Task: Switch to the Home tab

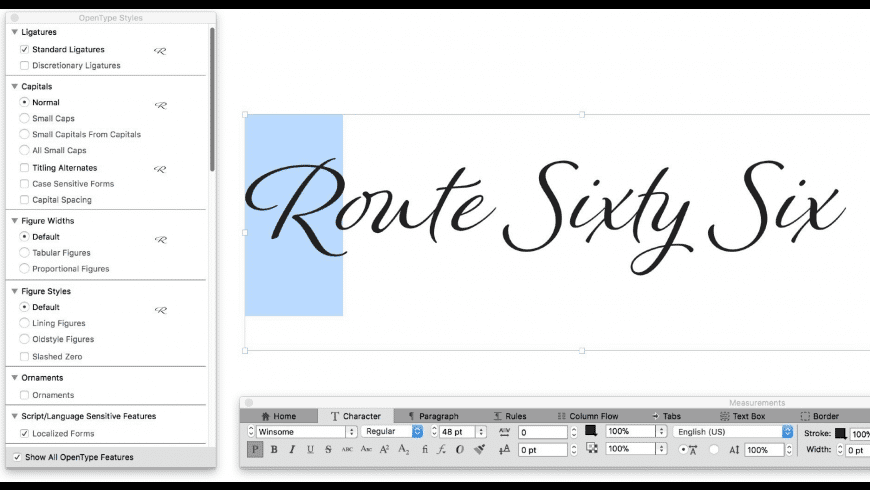Action: pos(279,416)
